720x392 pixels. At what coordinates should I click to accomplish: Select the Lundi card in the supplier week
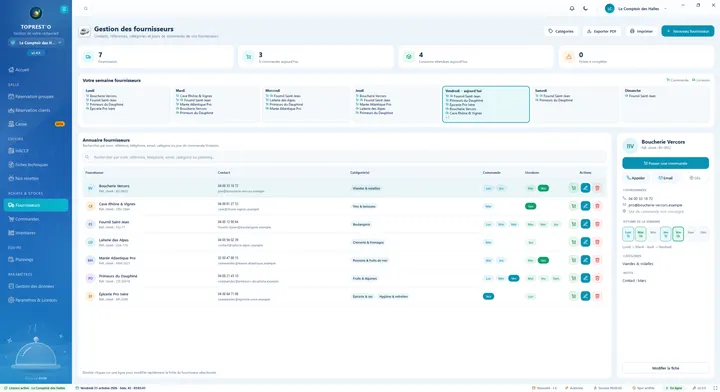pos(126,104)
